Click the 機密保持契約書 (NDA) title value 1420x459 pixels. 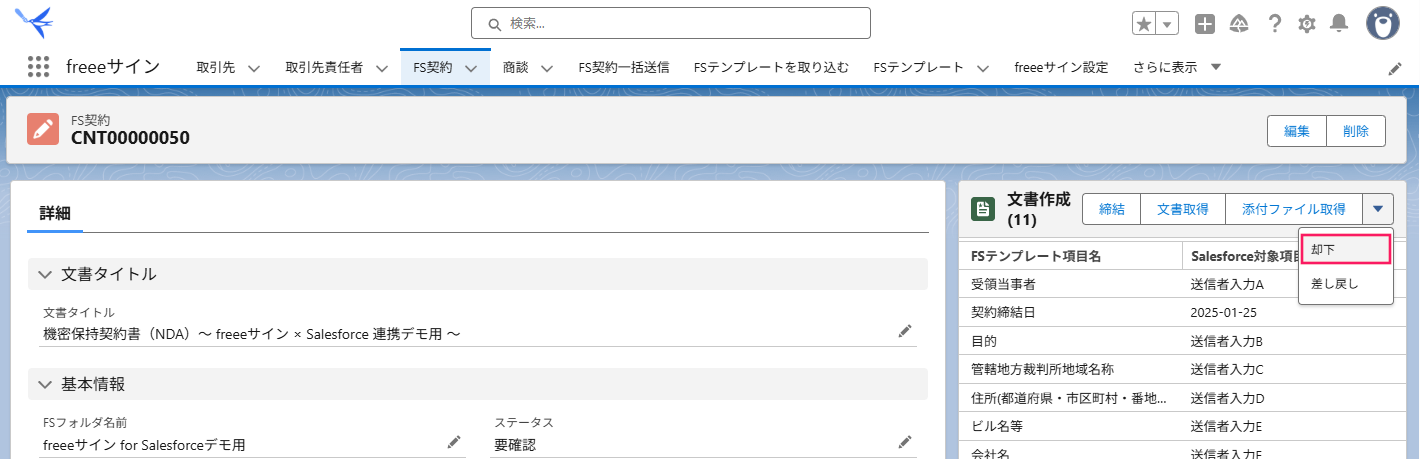click(x=251, y=333)
